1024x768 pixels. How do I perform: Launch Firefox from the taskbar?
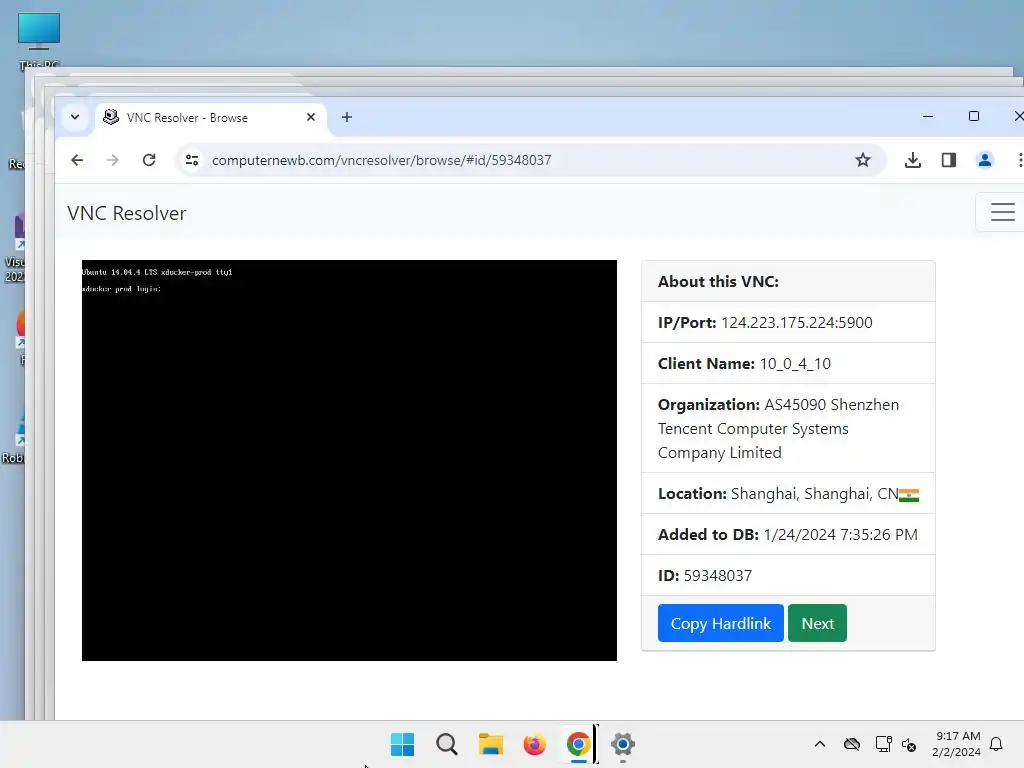click(534, 744)
